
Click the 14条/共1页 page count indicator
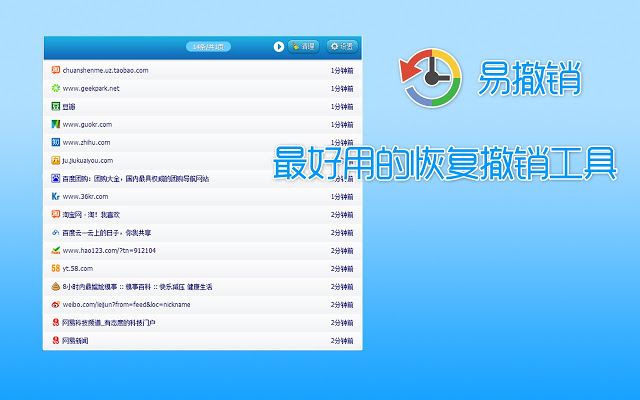click(208, 46)
